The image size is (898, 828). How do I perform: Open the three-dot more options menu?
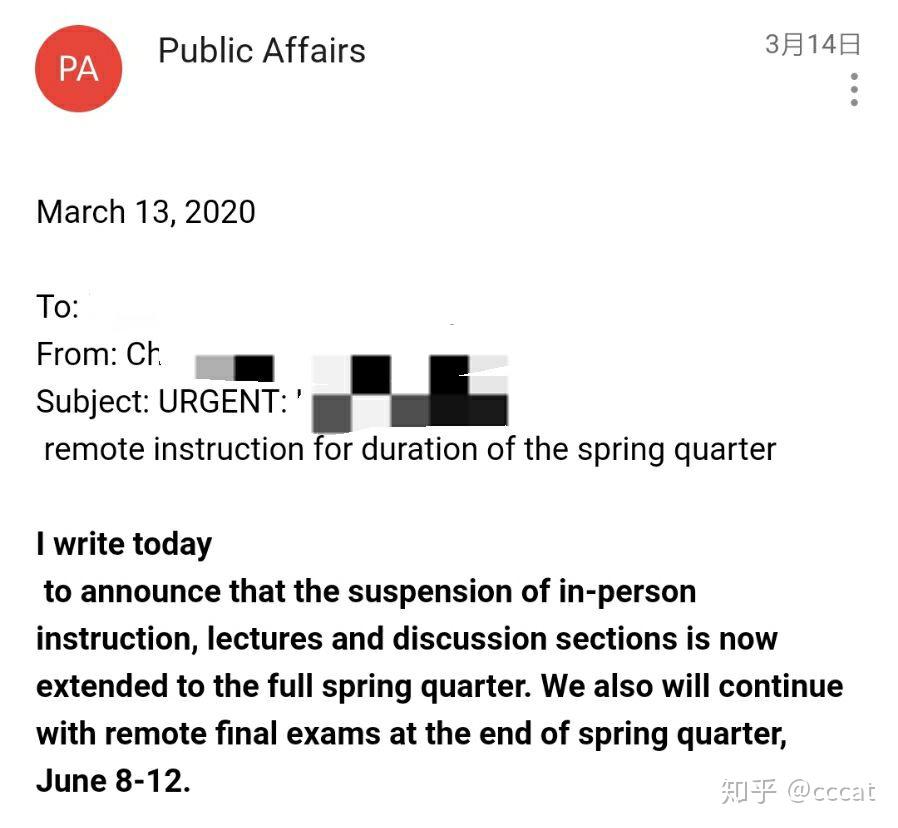[854, 89]
